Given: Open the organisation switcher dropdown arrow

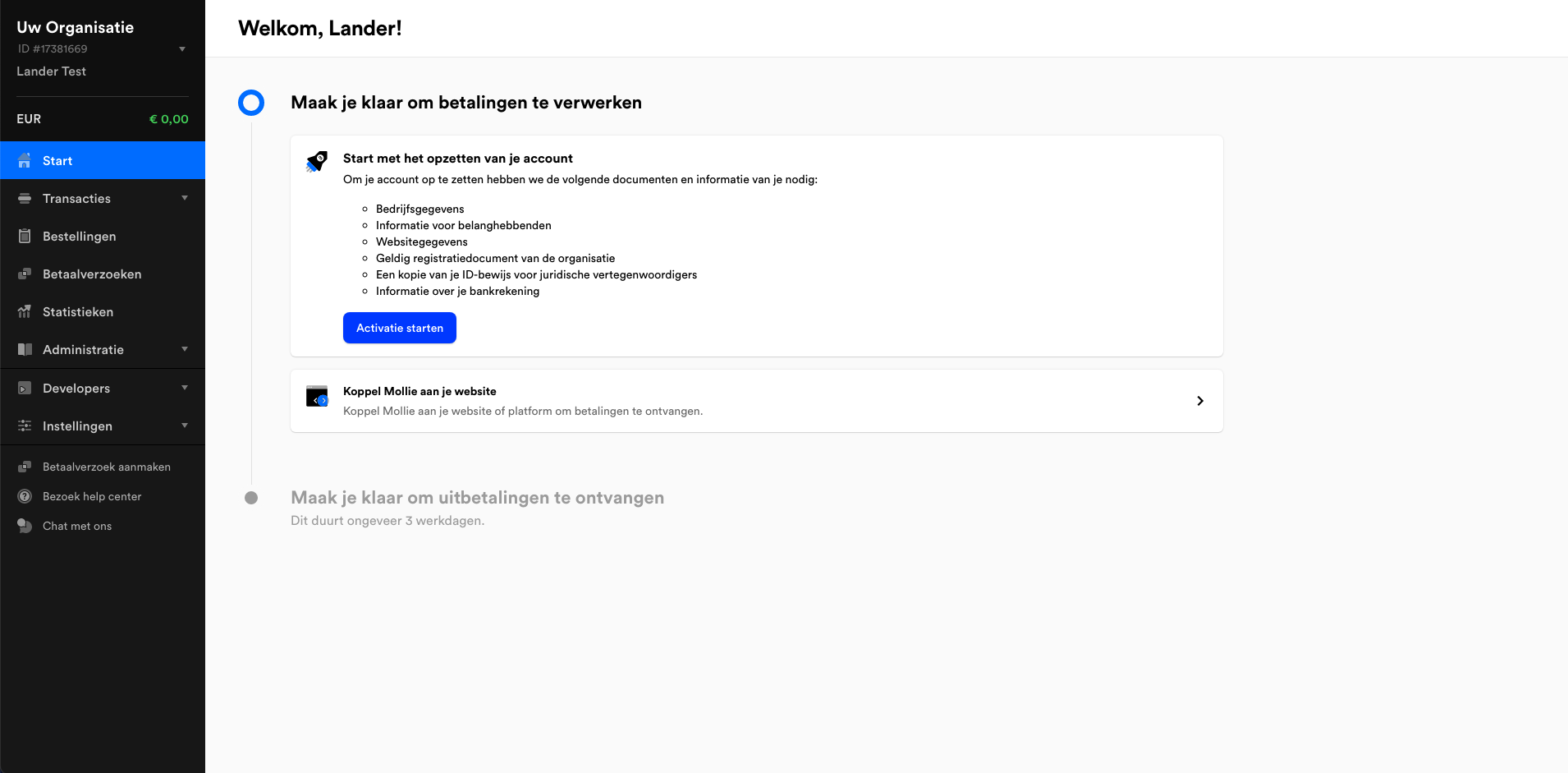Looking at the screenshot, I should pos(182,49).
